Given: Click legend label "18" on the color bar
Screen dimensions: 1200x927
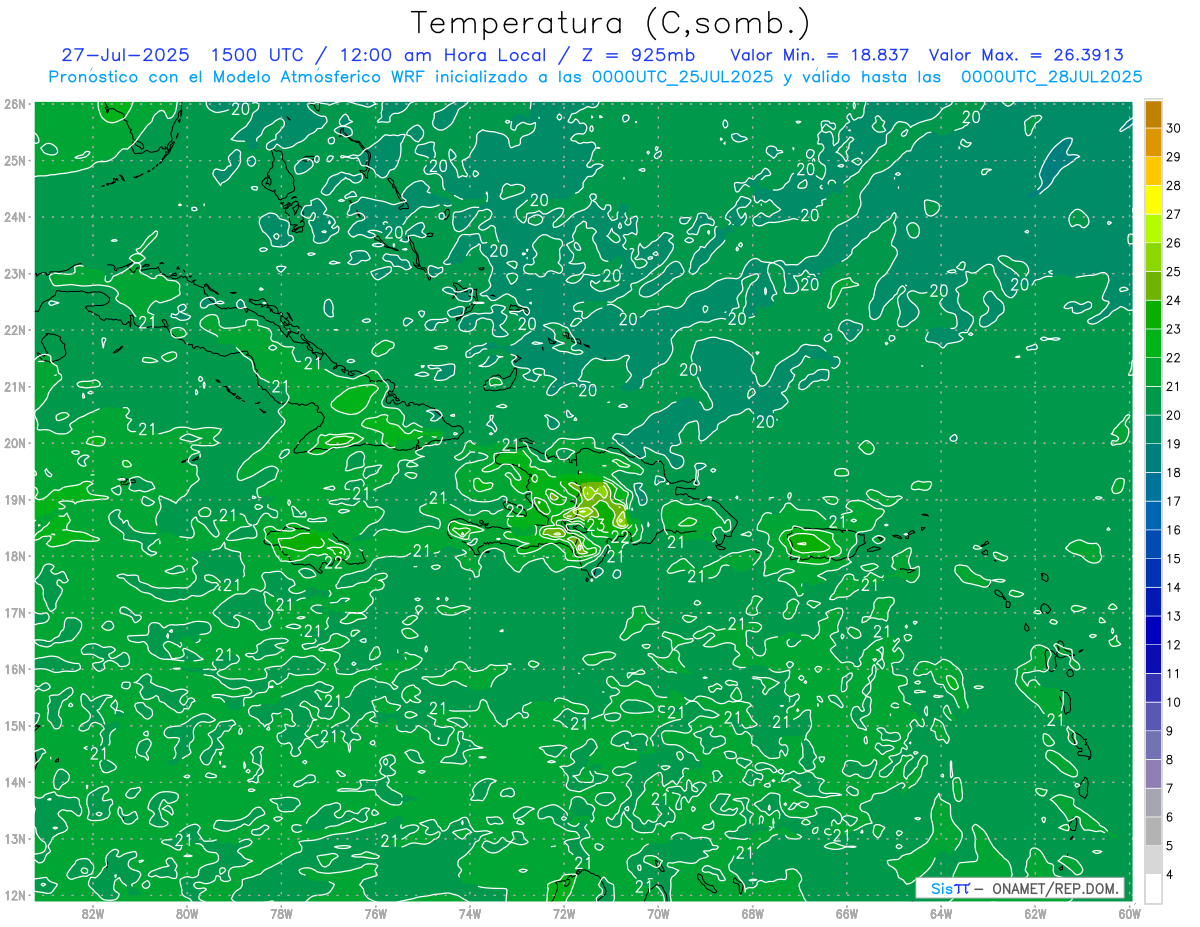Looking at the screenshot, I should pyautogui.click(x=1174, y=473).
